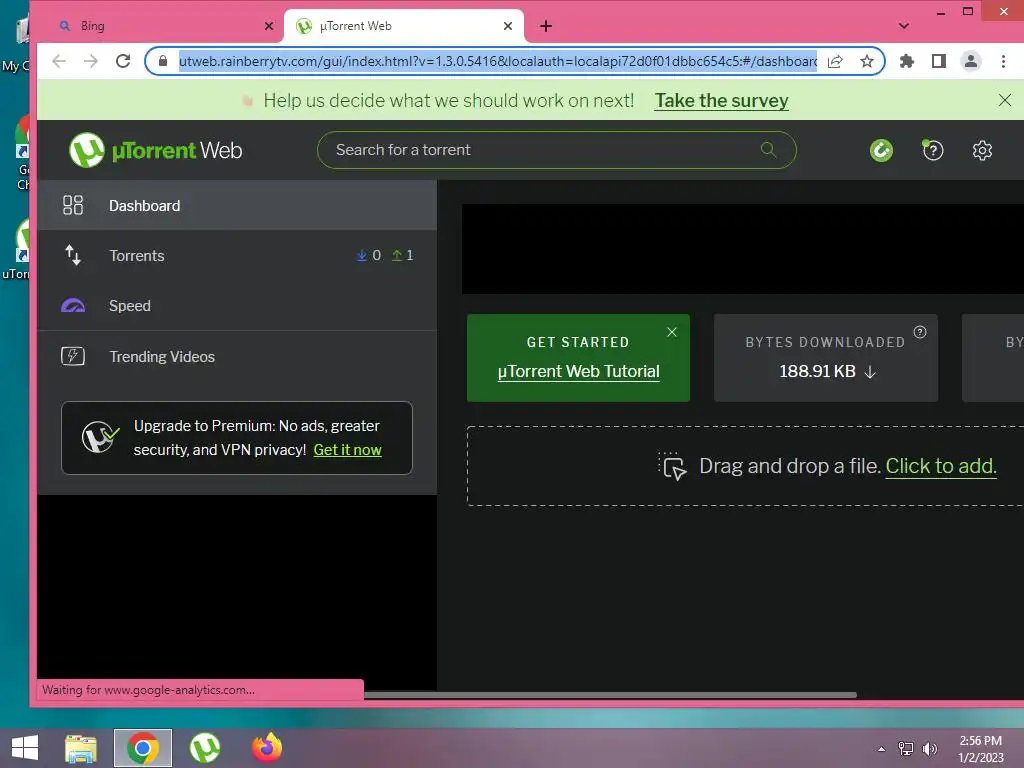Show hidden system tray icons
Image resolution: width=1024 pixels, height=768 pixels.
pos(882,749)
